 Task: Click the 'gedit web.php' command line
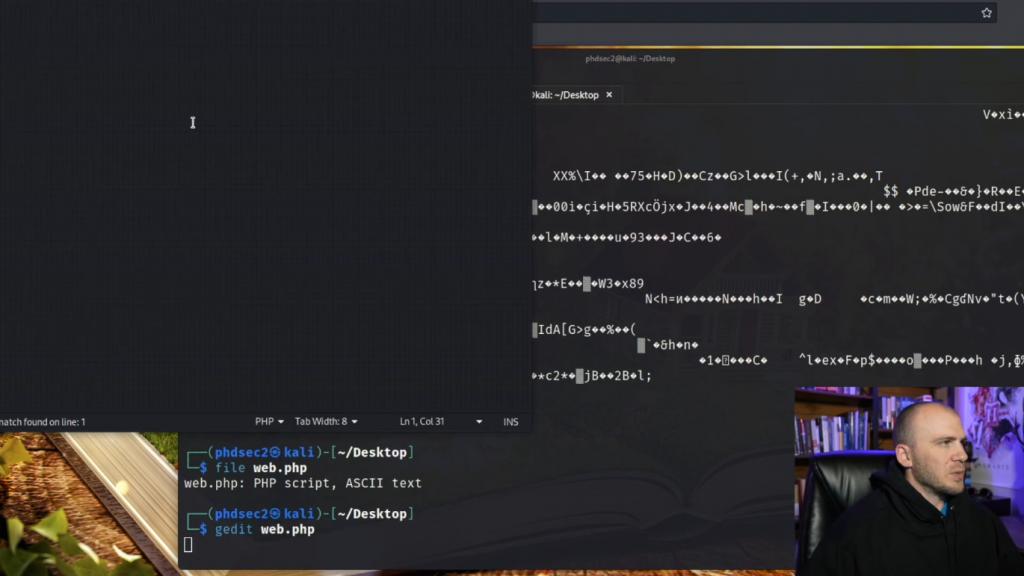[264, 530]
